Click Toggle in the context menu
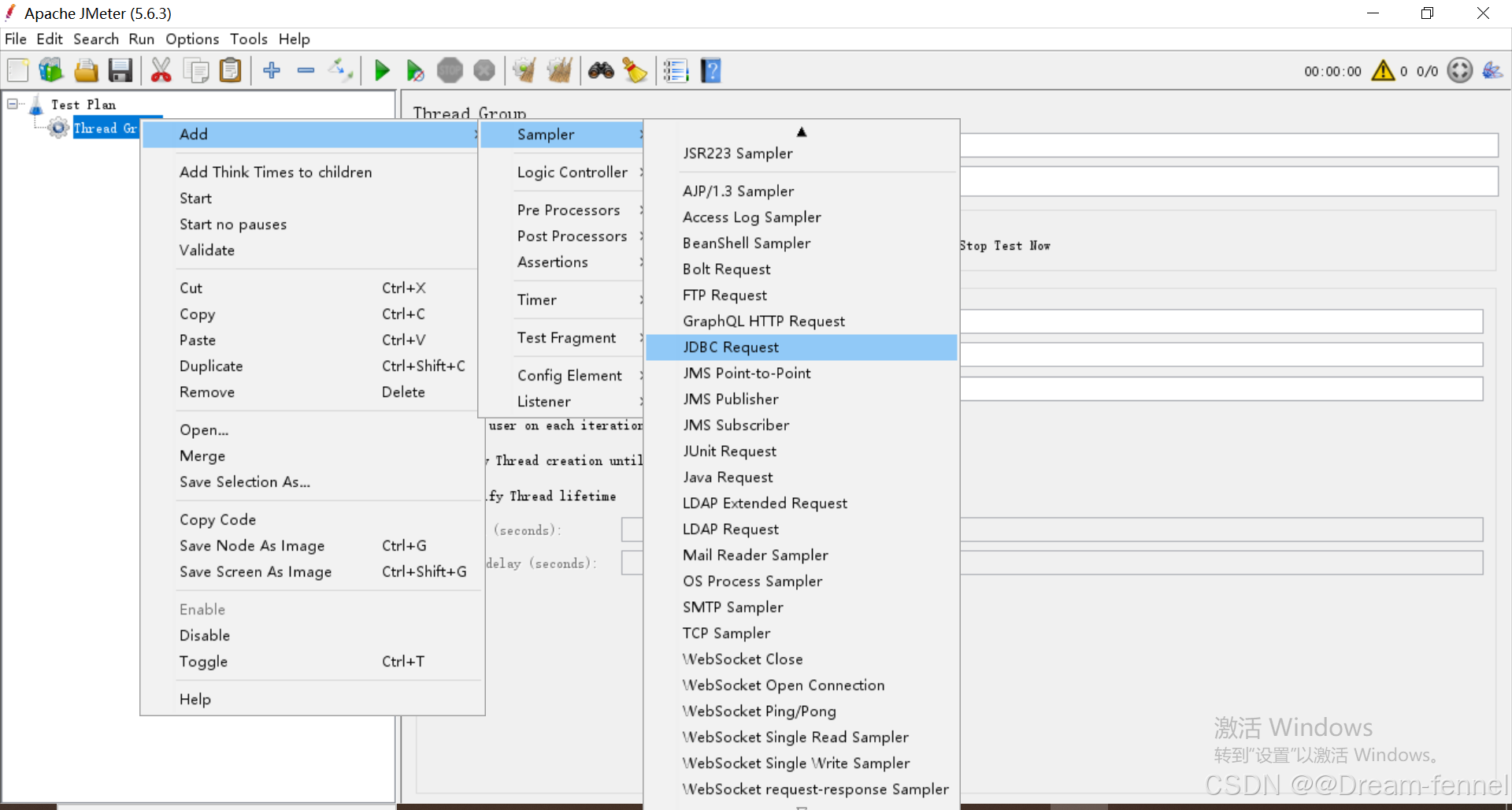 [312, 661]
